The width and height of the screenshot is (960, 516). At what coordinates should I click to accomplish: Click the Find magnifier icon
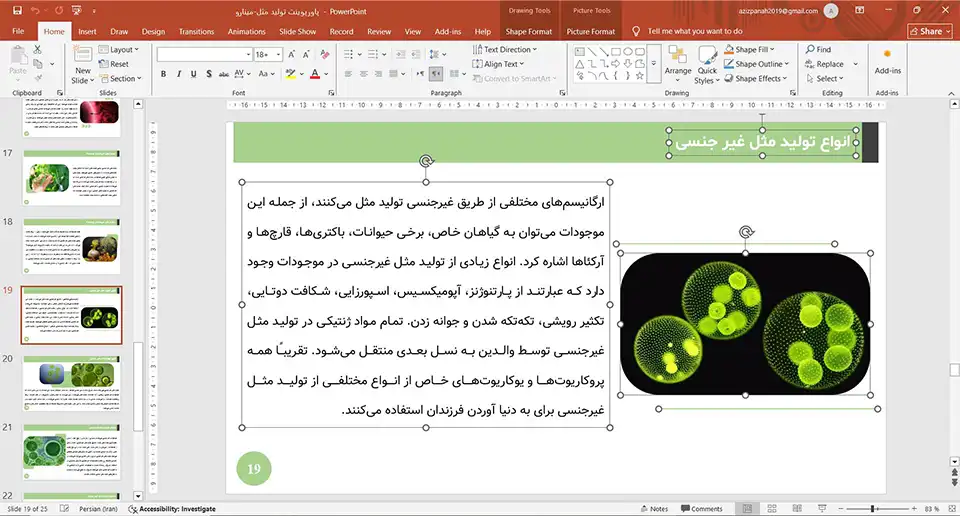[x=810, y=49]
